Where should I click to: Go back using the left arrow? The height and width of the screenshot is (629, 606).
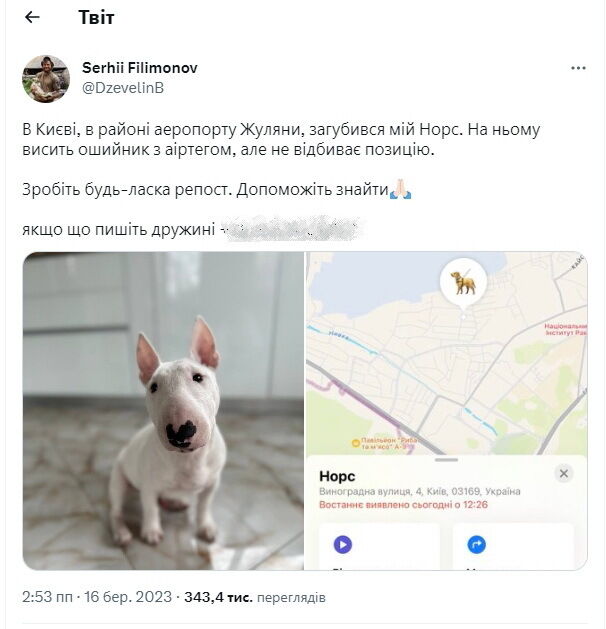32,17
